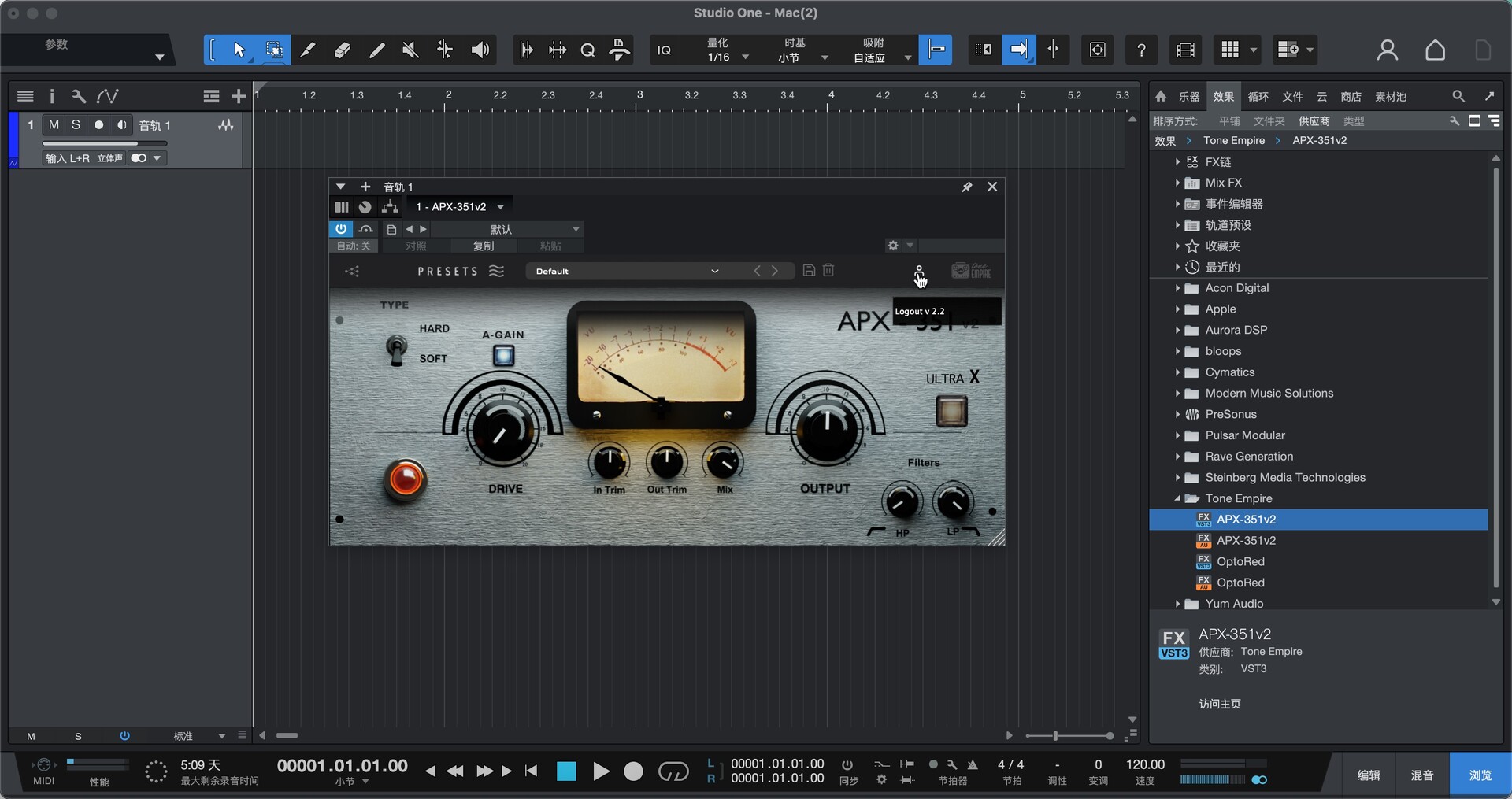Click the plugin user/logout icon

point(918,272)
